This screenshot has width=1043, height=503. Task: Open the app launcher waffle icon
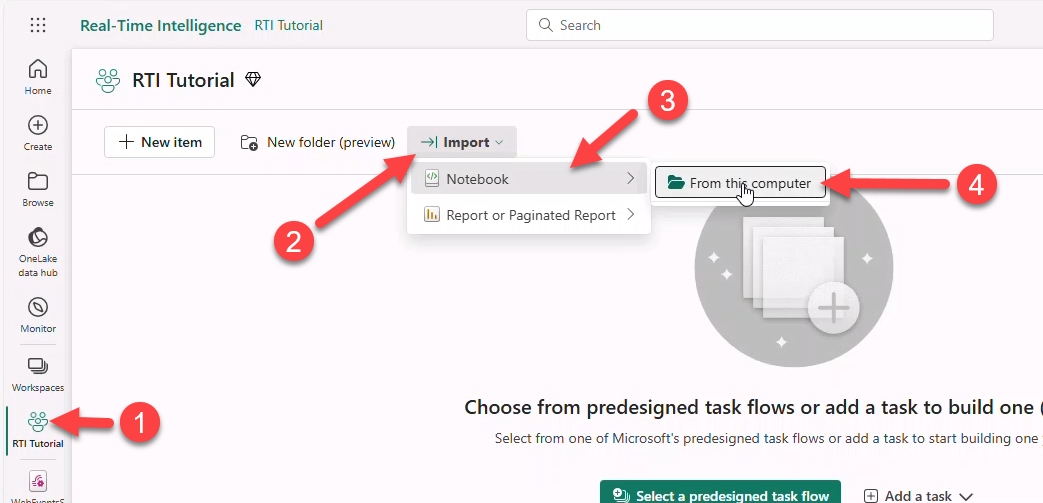pos(38,25)
